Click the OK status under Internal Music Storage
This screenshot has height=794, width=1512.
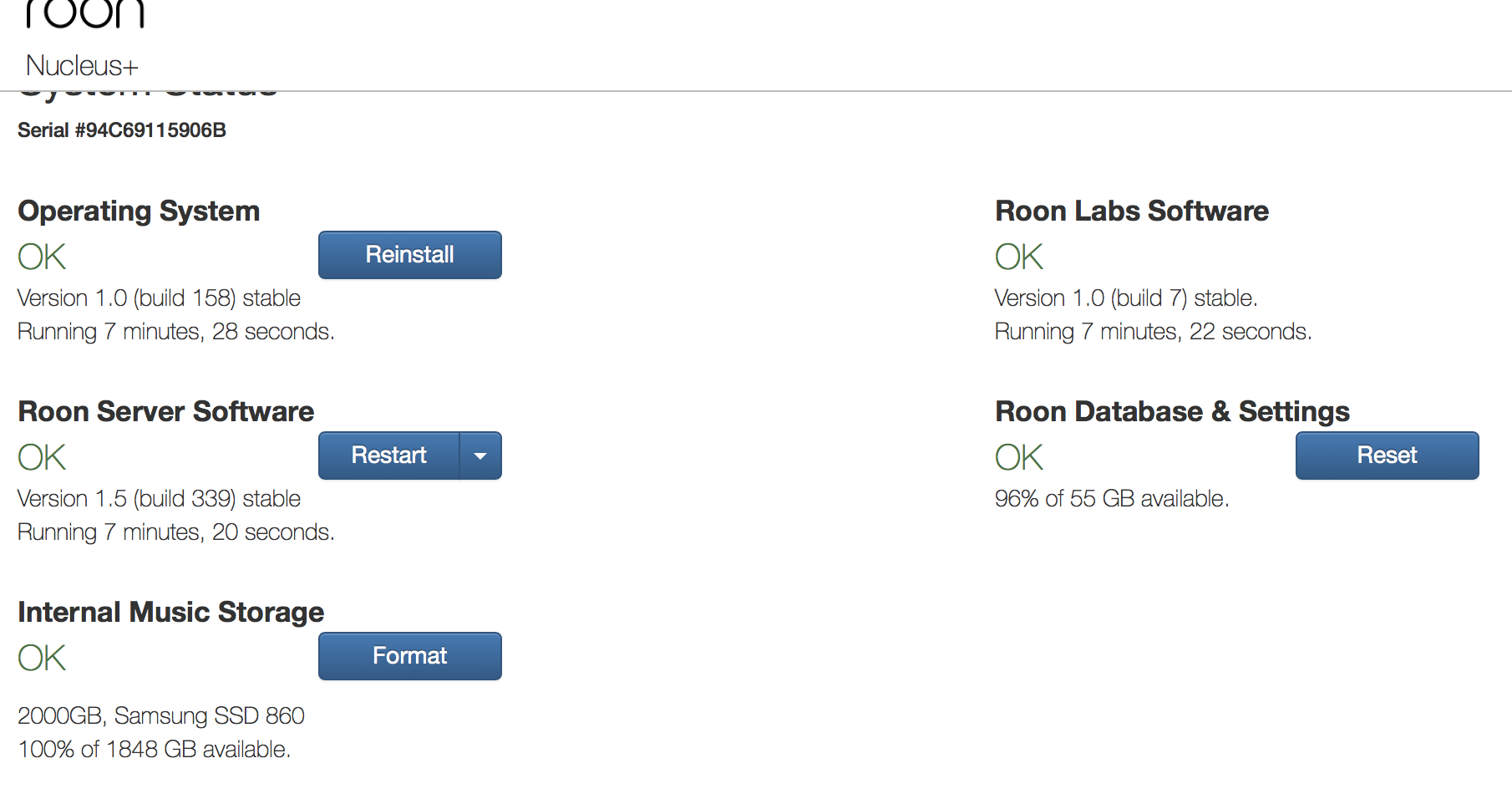click(42, 658)
